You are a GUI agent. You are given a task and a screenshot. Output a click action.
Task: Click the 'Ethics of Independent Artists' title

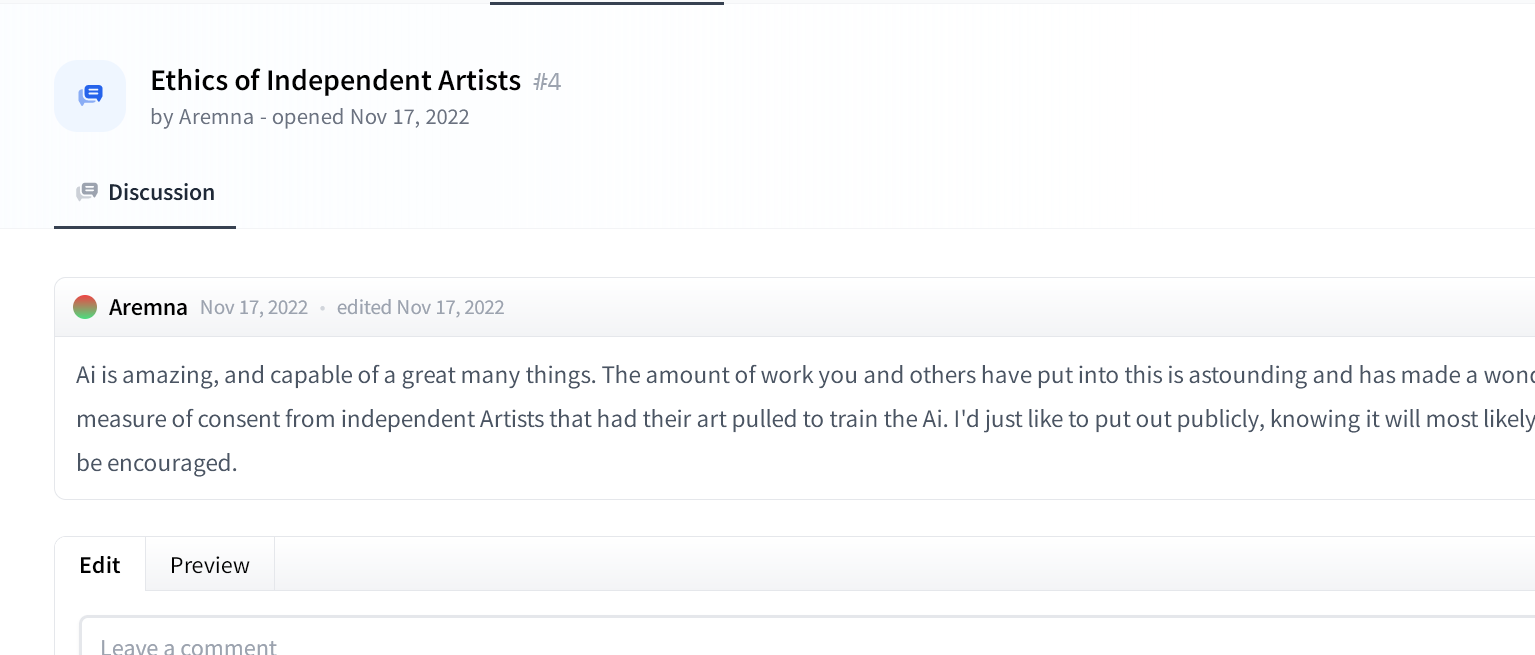(x=336, y=80)
